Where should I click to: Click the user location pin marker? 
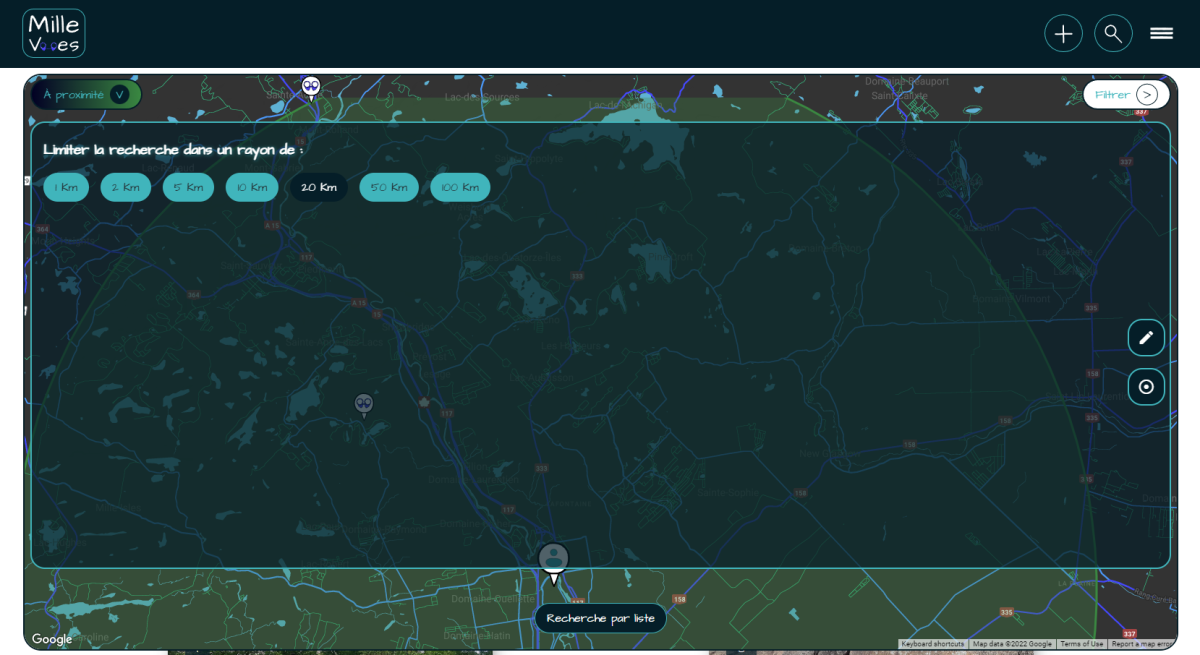point(553,564)
